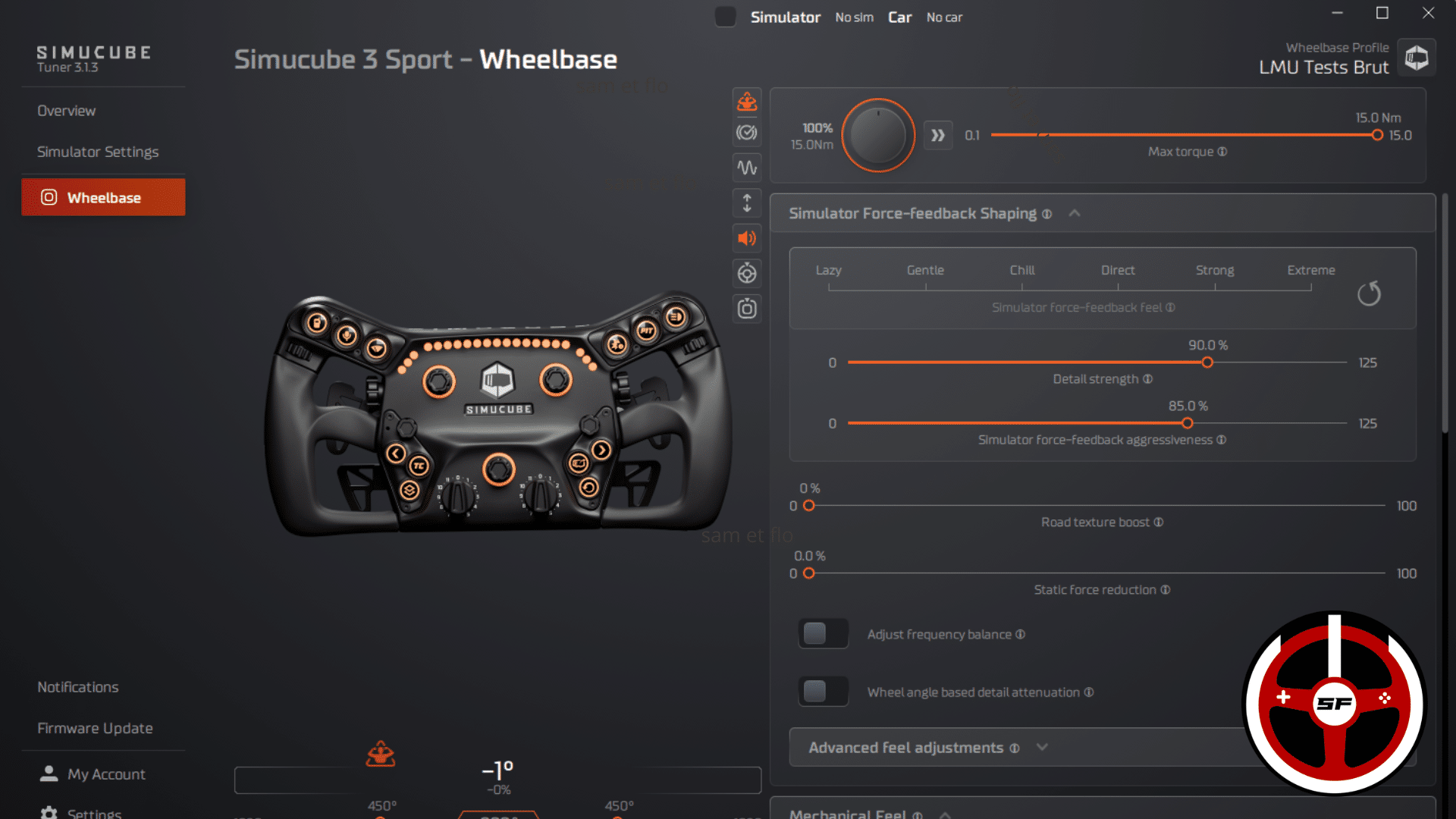Screen dimensions: 1456x819
Task: Click the '85.0 %' aggressiveness value
Action: [1188, 406]
